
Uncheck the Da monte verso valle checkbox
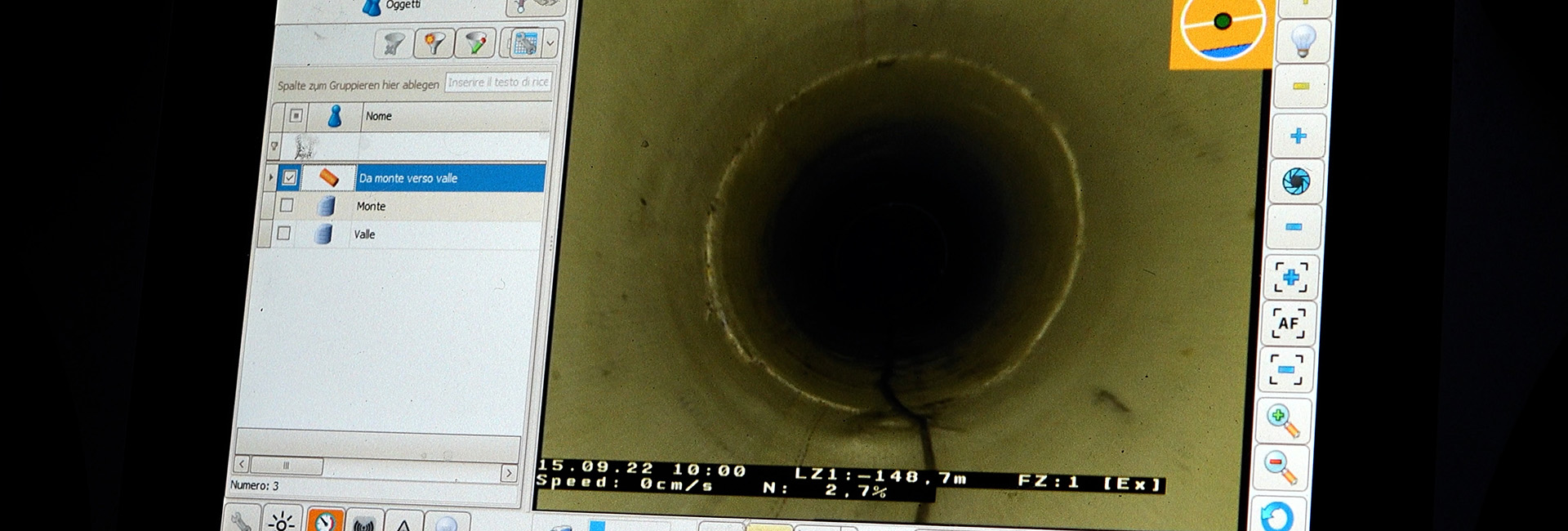click(289, 177)
